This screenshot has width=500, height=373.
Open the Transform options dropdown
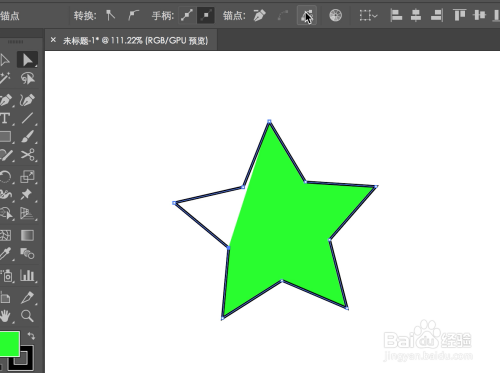tap(368, 15)
